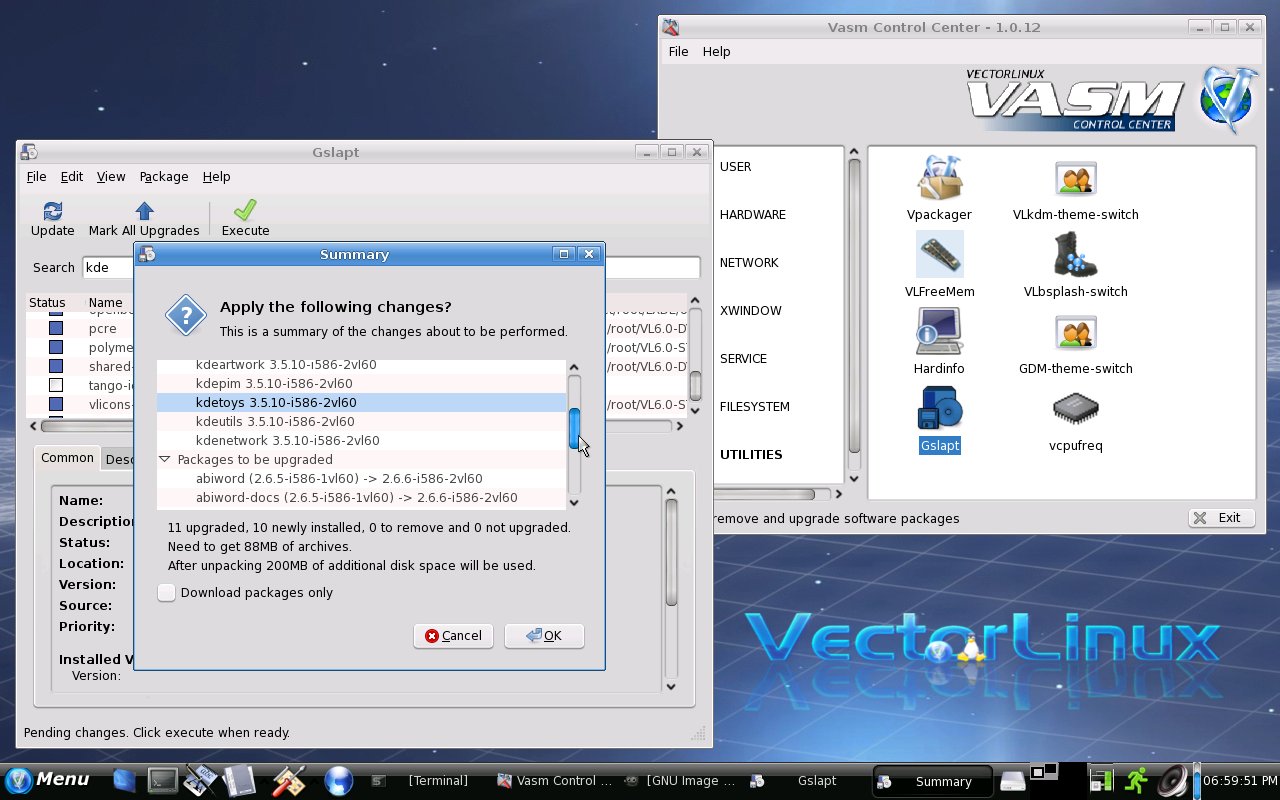Viewport: 1280px width, 800px height.
Task: Switch to the Common tab
Action: coord(67,458)
